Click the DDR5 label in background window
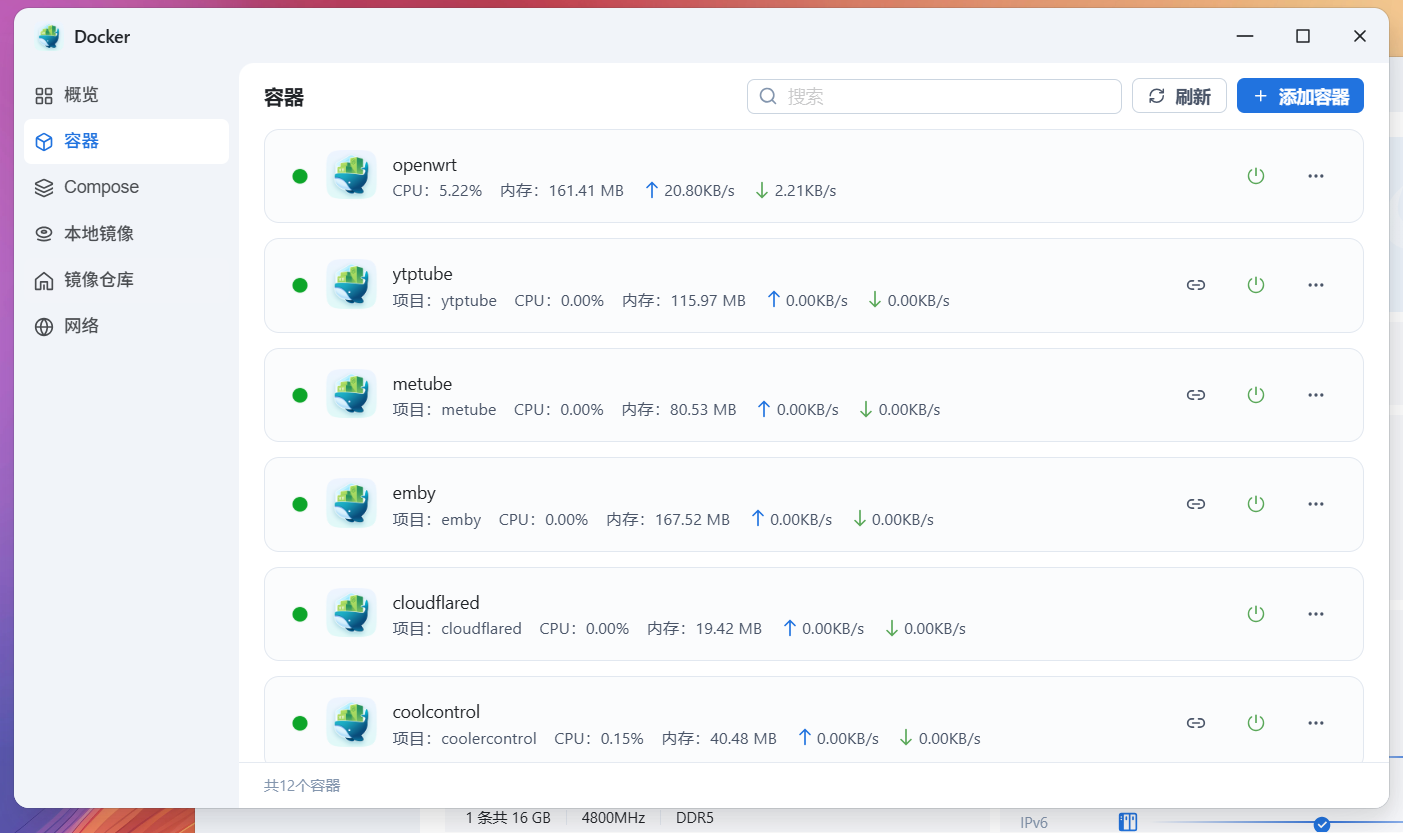Viewport: 1403px width, 833px height. tap(695, 817)
